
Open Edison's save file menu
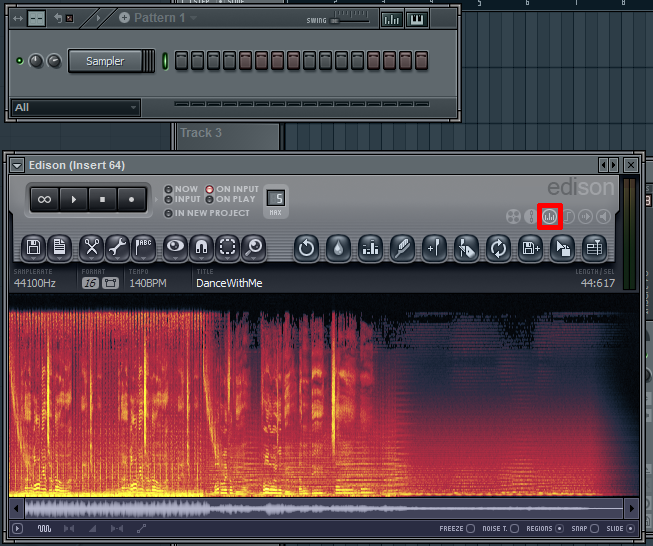33,248
